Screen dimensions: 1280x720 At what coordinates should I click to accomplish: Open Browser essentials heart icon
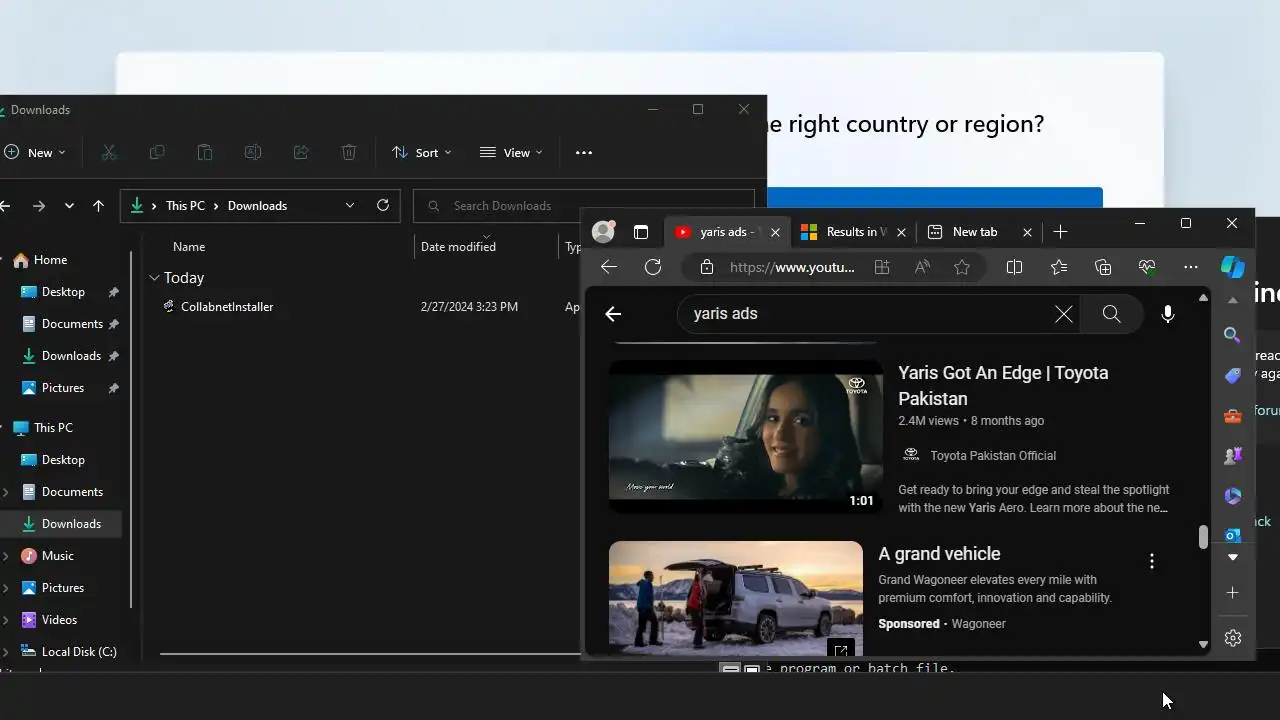click(1147, 267)
